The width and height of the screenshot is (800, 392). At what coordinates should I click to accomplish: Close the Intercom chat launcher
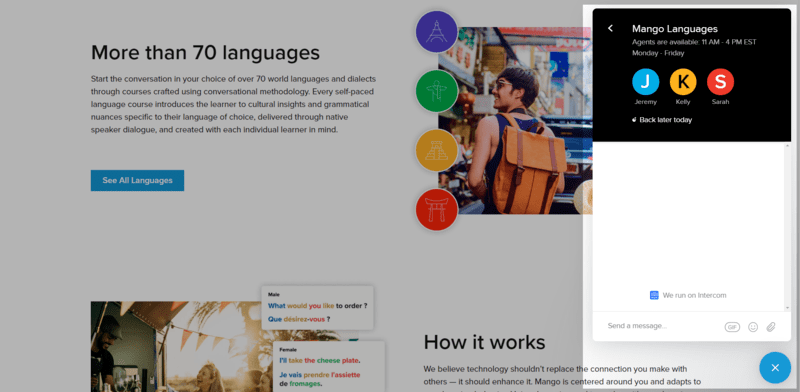775,368
